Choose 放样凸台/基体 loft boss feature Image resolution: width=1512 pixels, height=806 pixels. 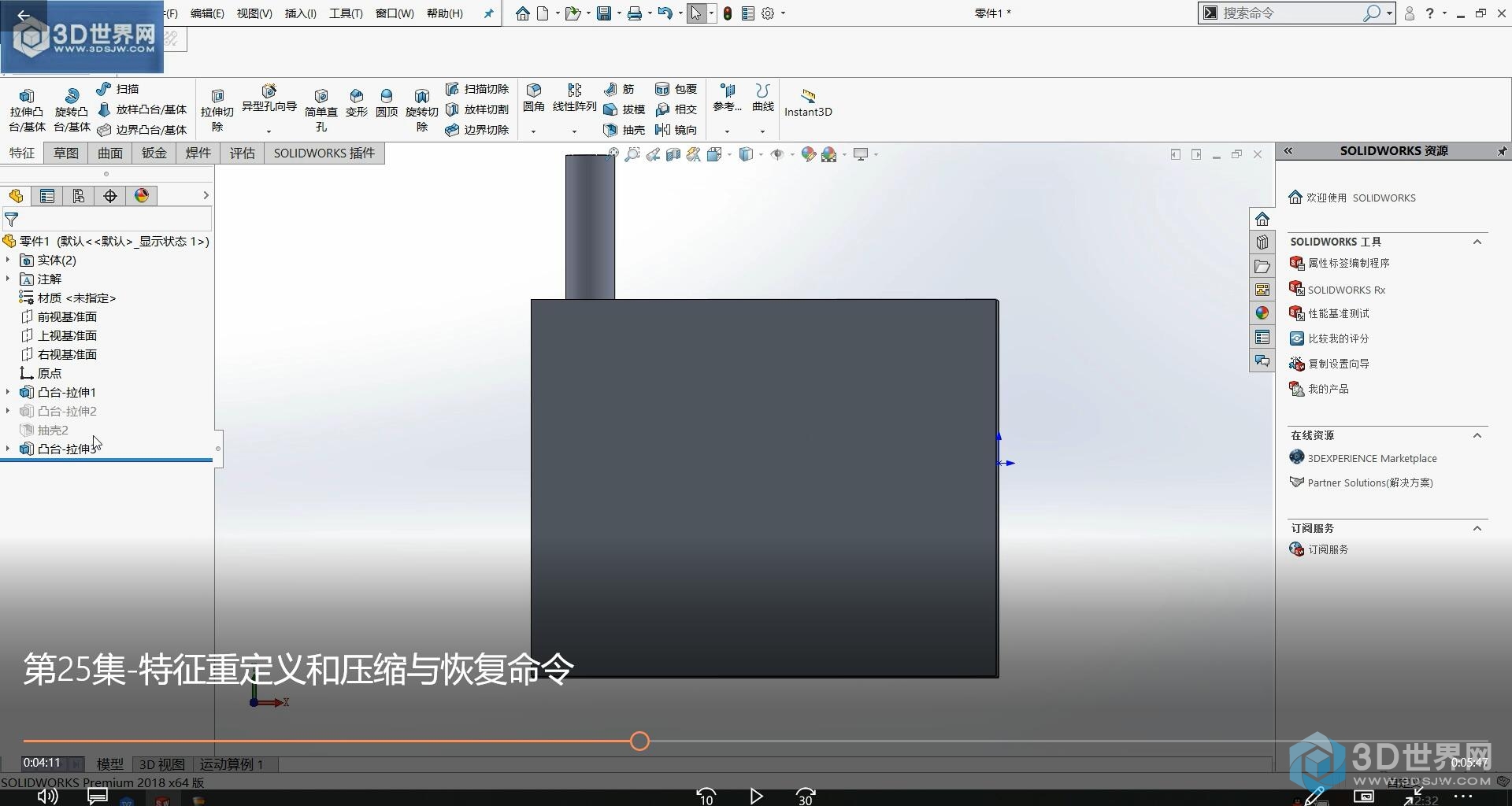point(142,109)
